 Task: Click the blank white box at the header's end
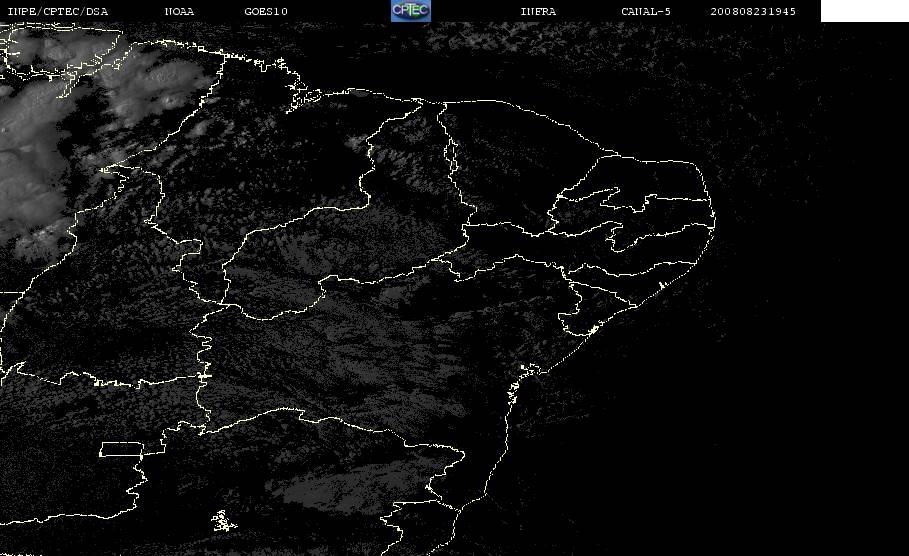[x=864, y=11]
